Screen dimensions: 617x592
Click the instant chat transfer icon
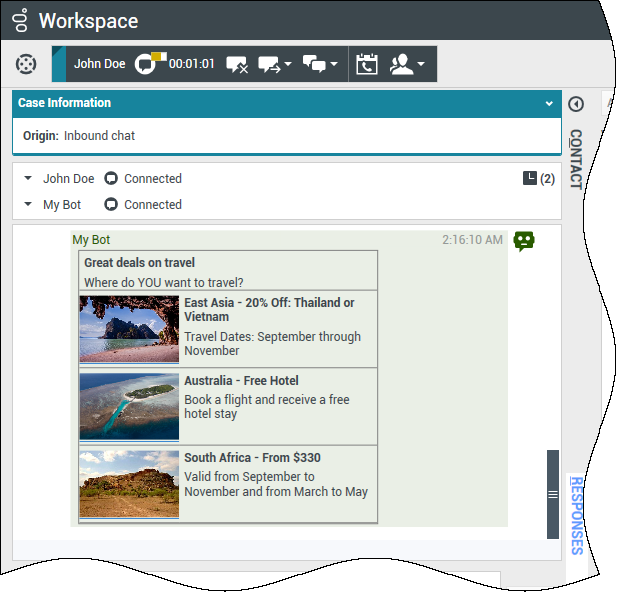267,64
